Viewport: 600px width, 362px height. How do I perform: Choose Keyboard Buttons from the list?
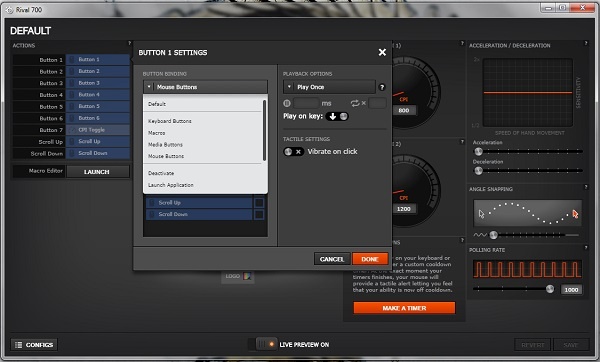170,121
